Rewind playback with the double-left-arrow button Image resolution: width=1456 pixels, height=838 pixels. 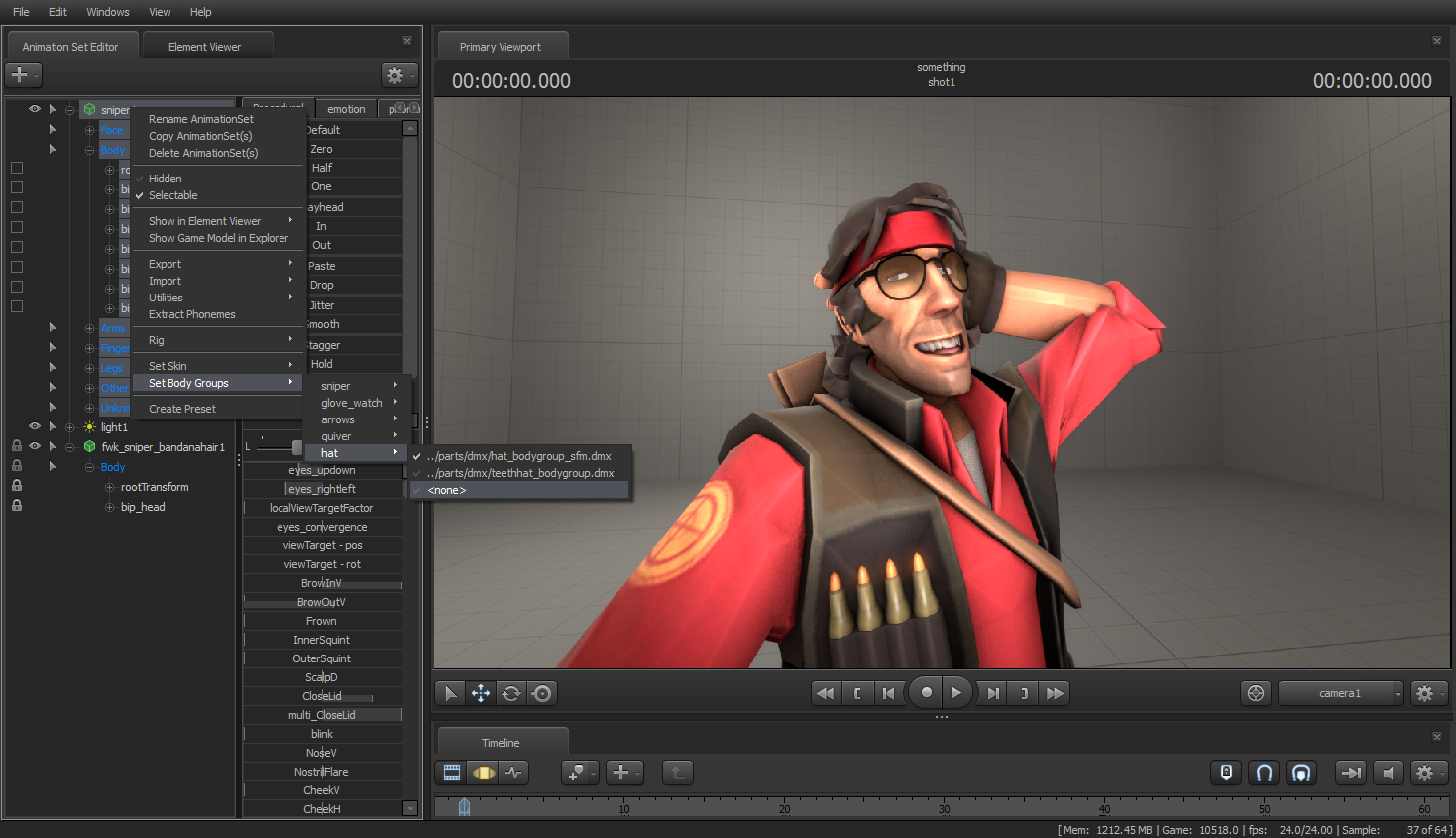[825, 693]
